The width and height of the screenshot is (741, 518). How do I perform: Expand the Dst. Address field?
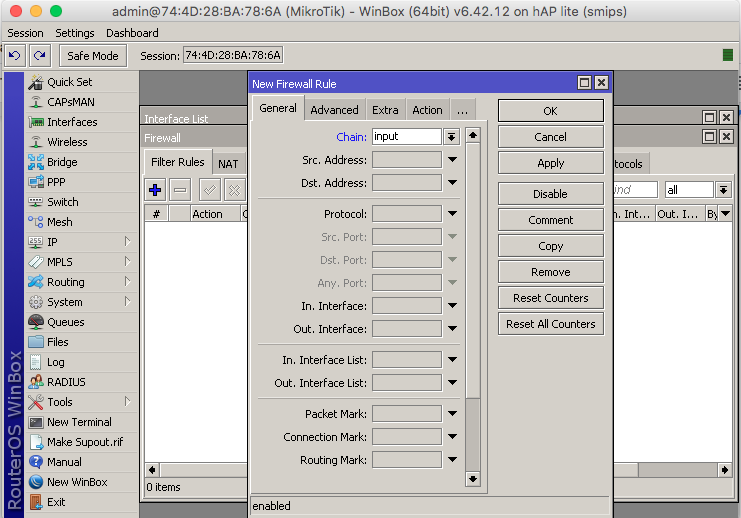(452, 182)
